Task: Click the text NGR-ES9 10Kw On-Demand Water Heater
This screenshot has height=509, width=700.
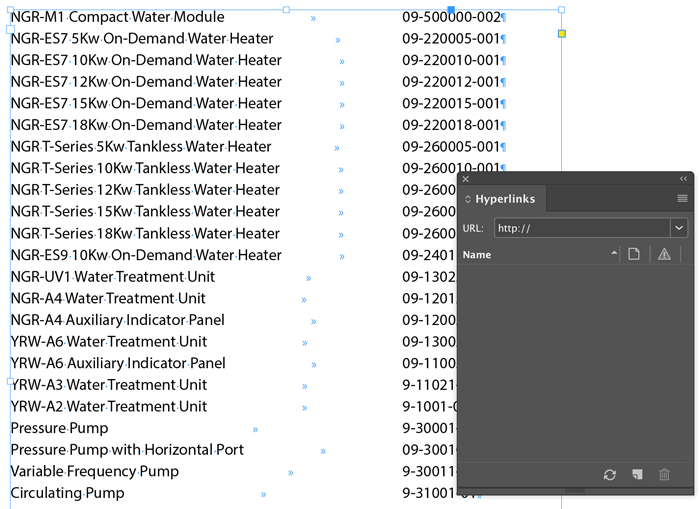Action: (146, 255)
